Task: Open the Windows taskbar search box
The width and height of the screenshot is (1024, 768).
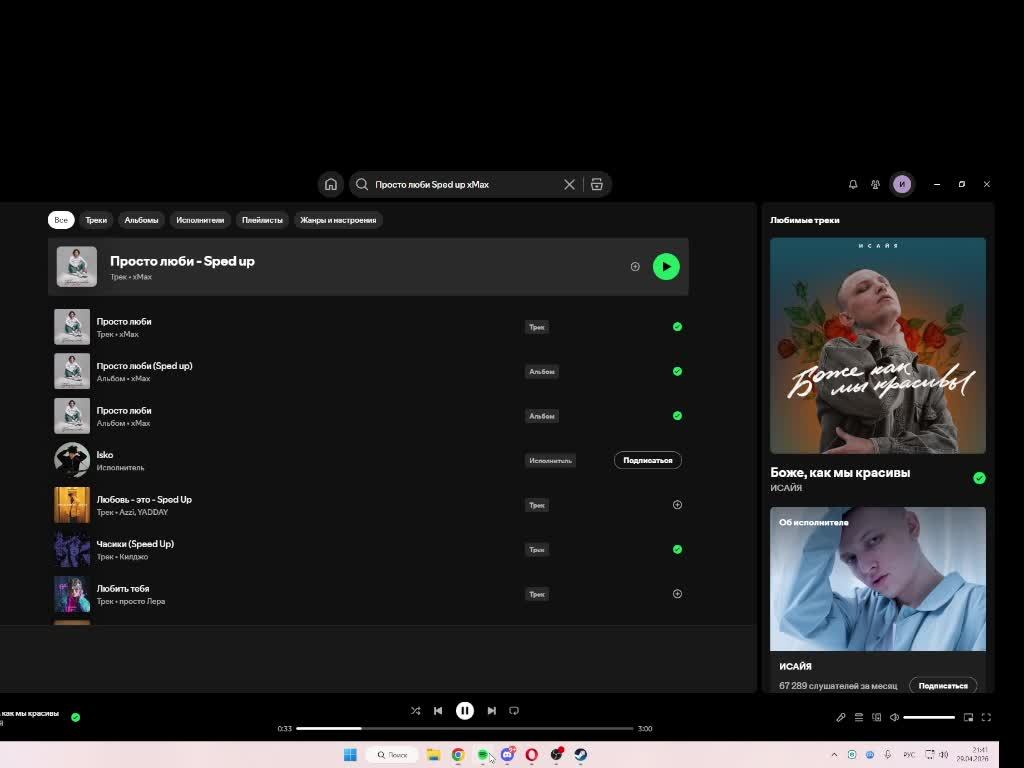Action: pos(392,755)
